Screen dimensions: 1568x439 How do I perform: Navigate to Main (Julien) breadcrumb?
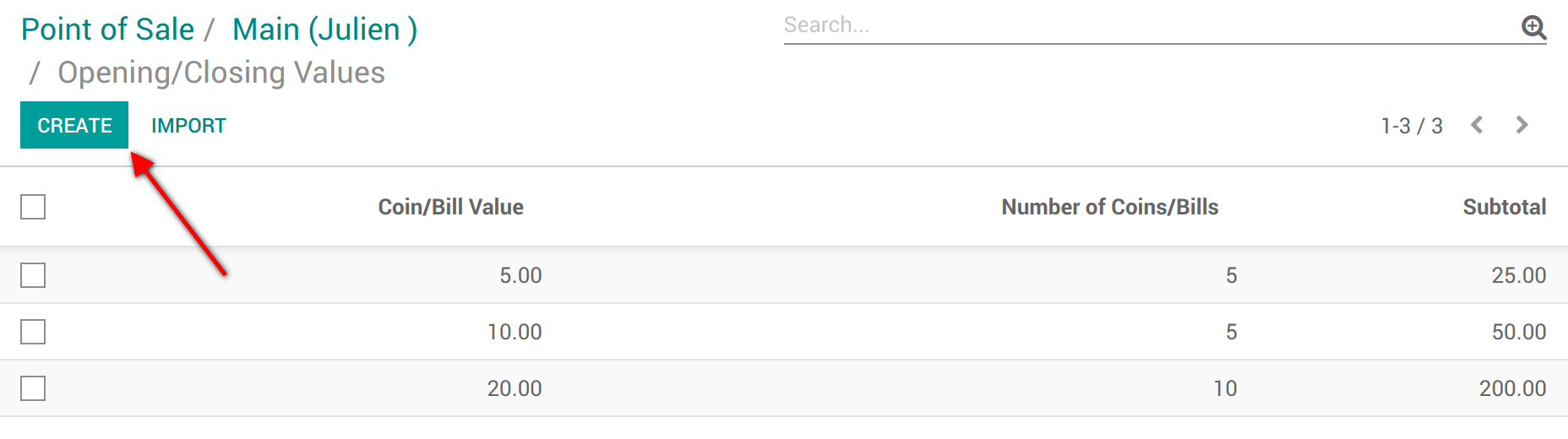(x=324, y=30)
